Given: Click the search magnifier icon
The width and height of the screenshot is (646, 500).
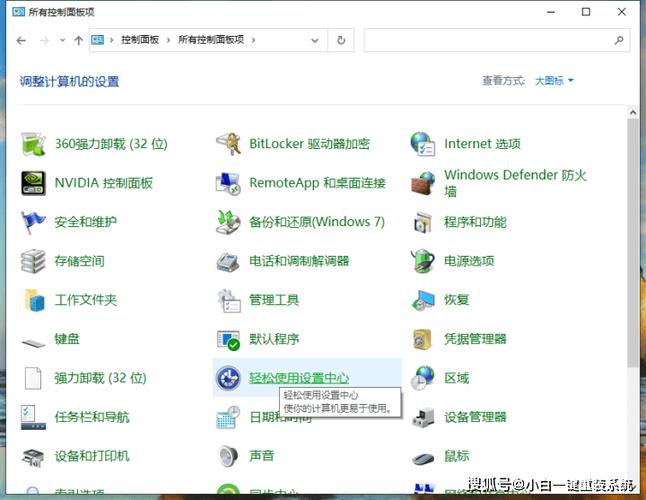Looking at the screenshot, I should tap(619, 40).
